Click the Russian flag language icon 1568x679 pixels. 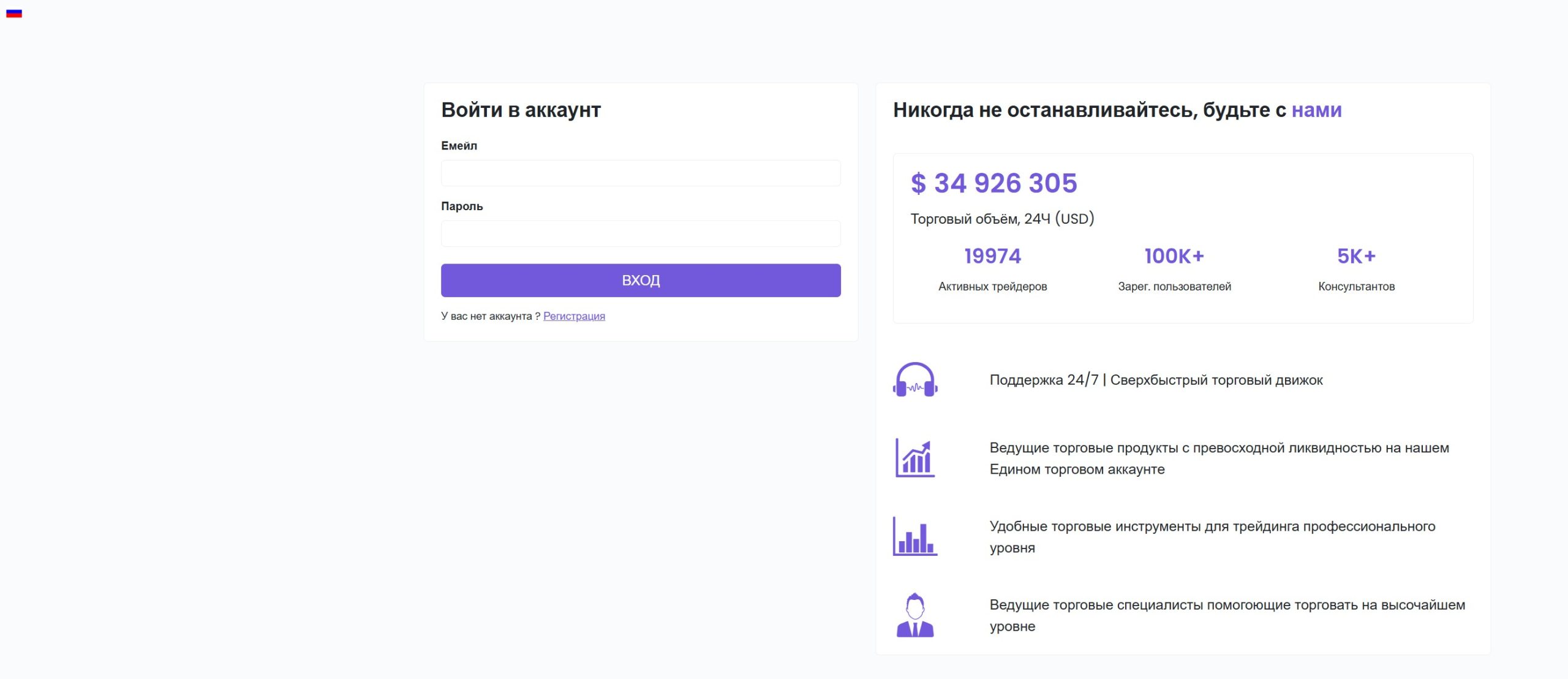(x=13, y=13)
